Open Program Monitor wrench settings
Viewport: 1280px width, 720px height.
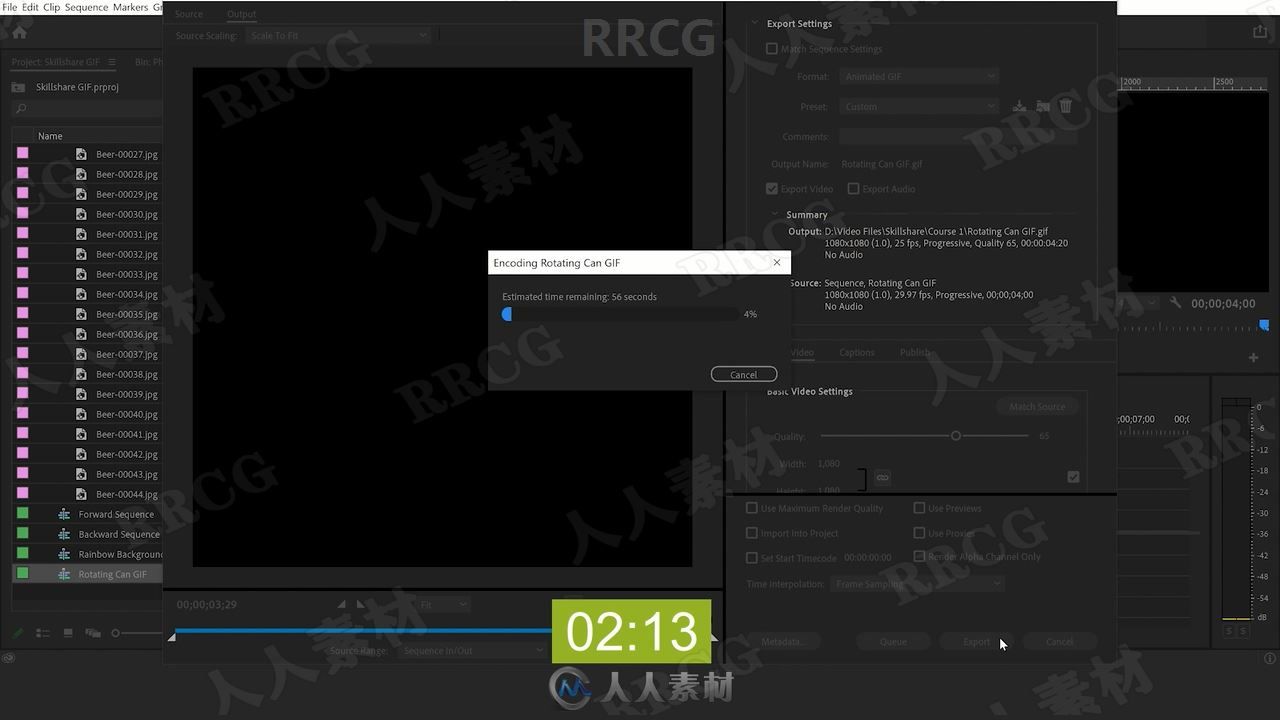1176,303
